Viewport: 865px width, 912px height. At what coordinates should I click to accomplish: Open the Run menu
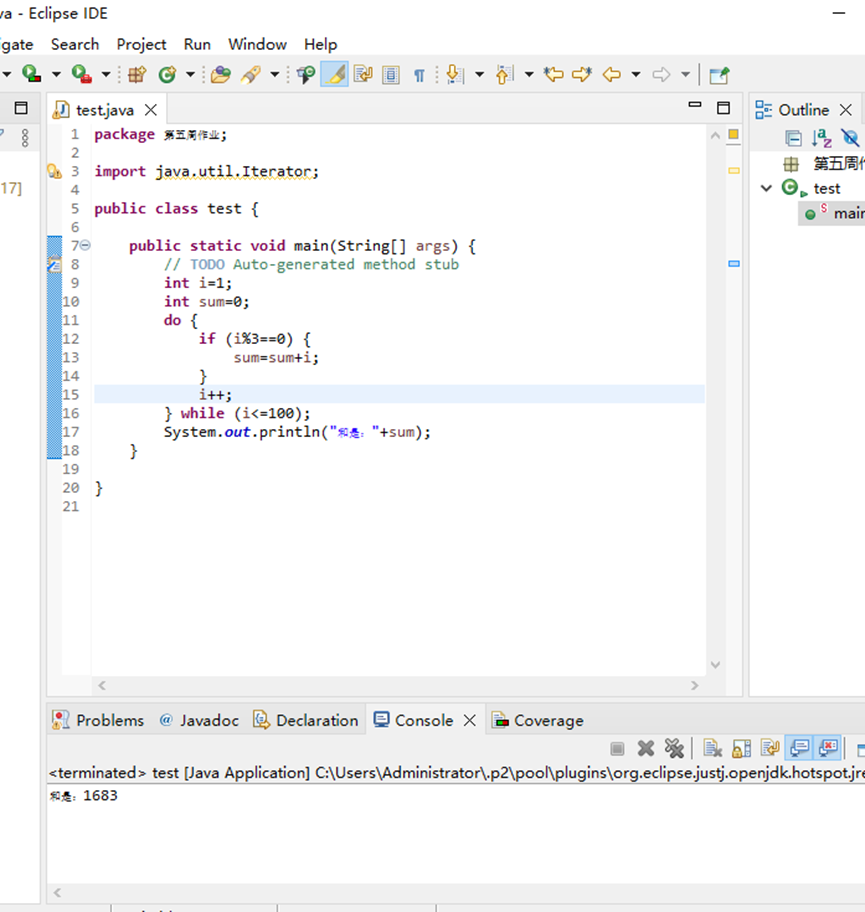(197, 44)
